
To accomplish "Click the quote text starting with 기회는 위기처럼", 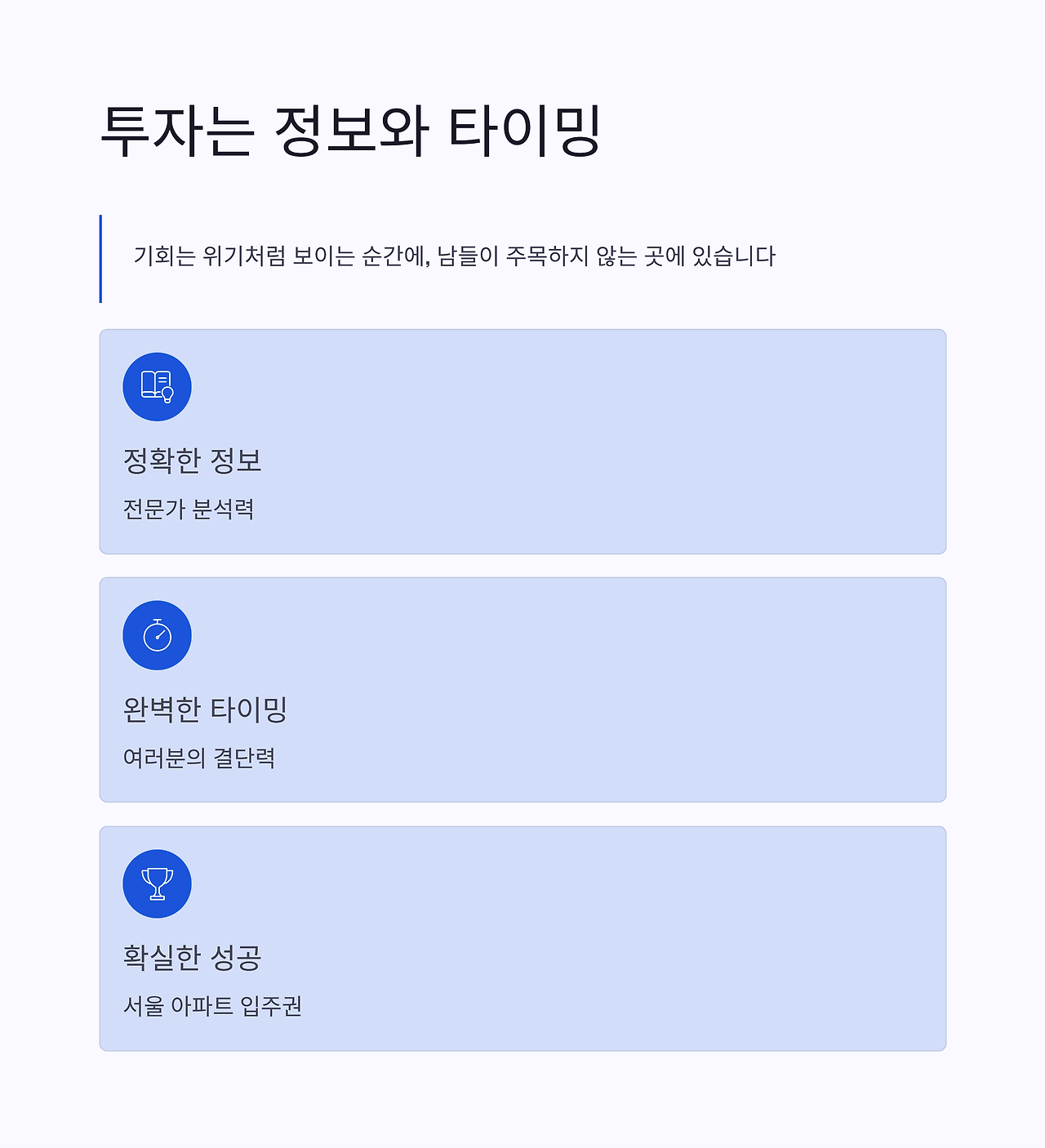I will (454, 256).
